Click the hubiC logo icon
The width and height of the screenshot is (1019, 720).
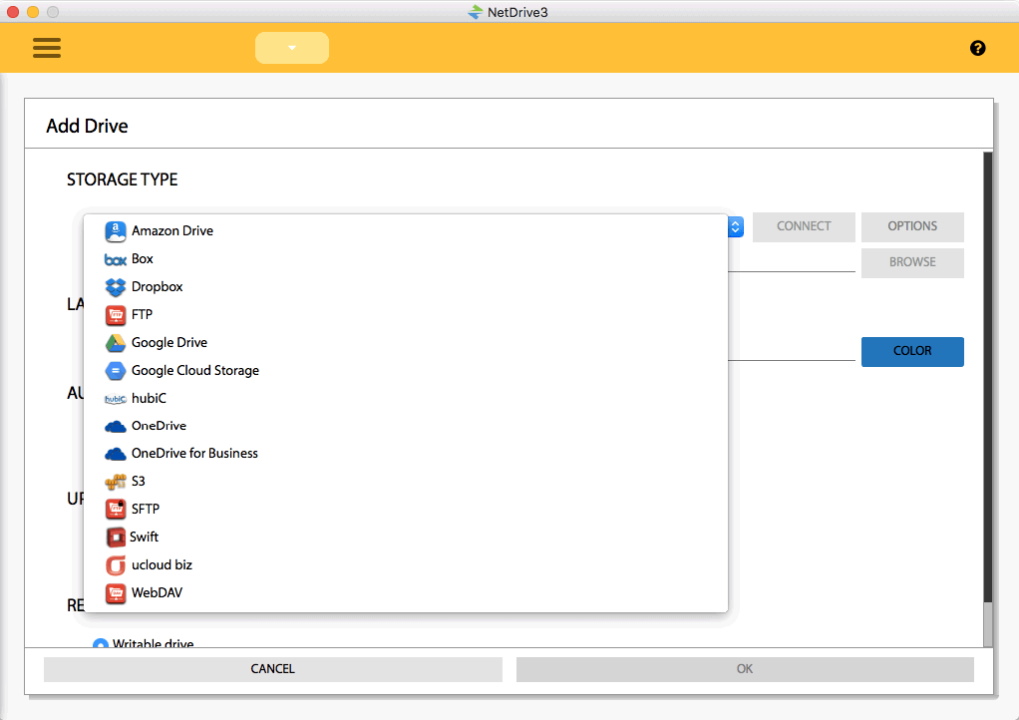pos(115,399)
